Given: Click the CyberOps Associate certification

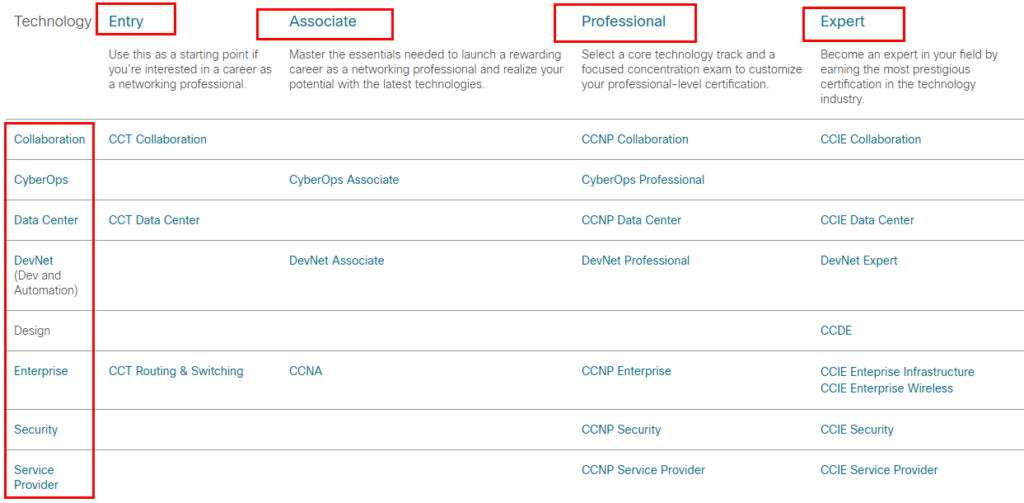Looking at the screenshot, I should (343, 180).
